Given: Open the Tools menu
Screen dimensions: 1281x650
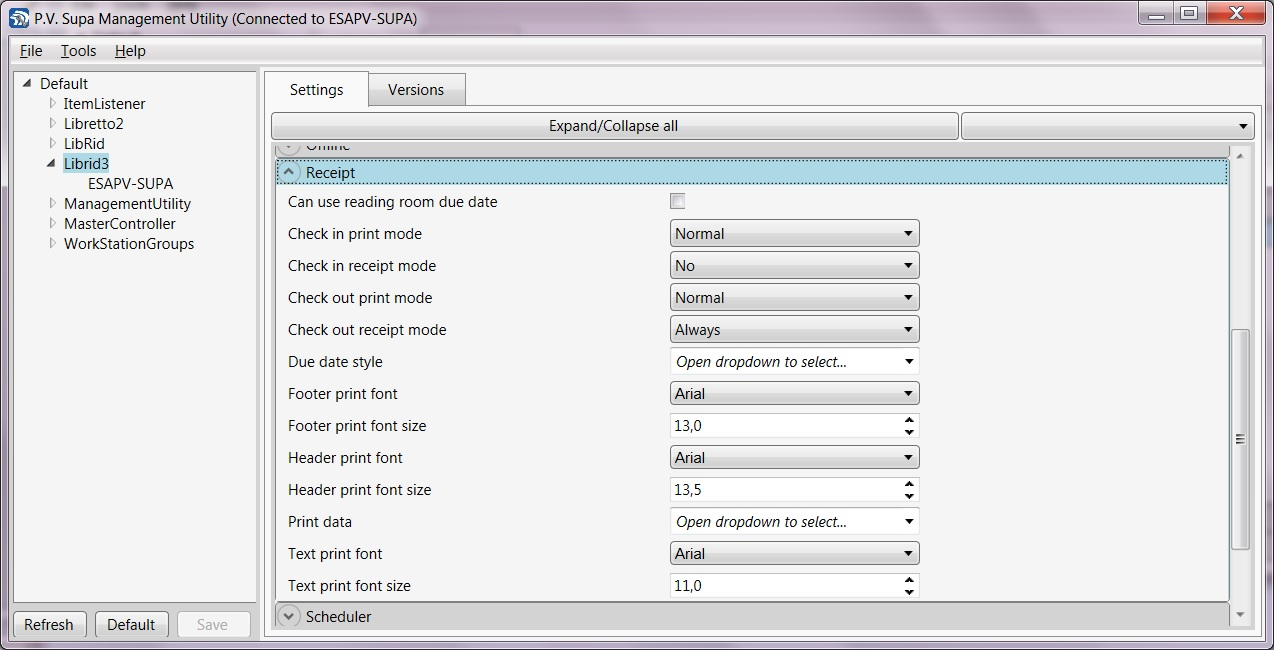Looking at the screenshot, I should 78,51.
